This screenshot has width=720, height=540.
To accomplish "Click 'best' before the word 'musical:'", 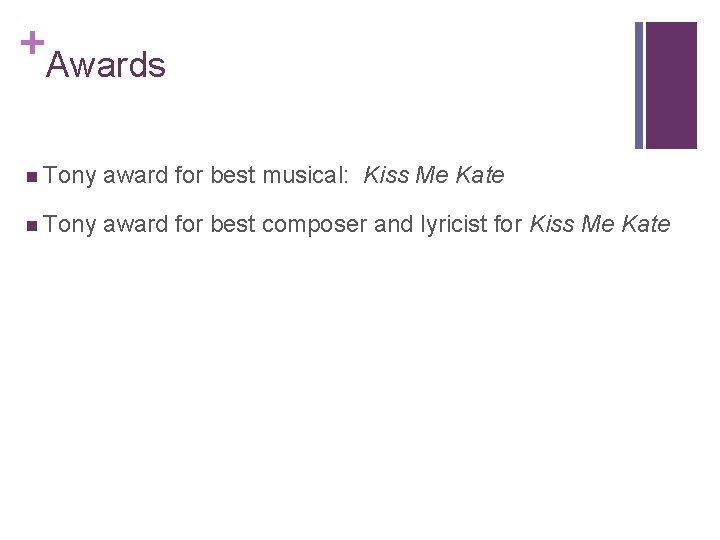I will point(232,175).
